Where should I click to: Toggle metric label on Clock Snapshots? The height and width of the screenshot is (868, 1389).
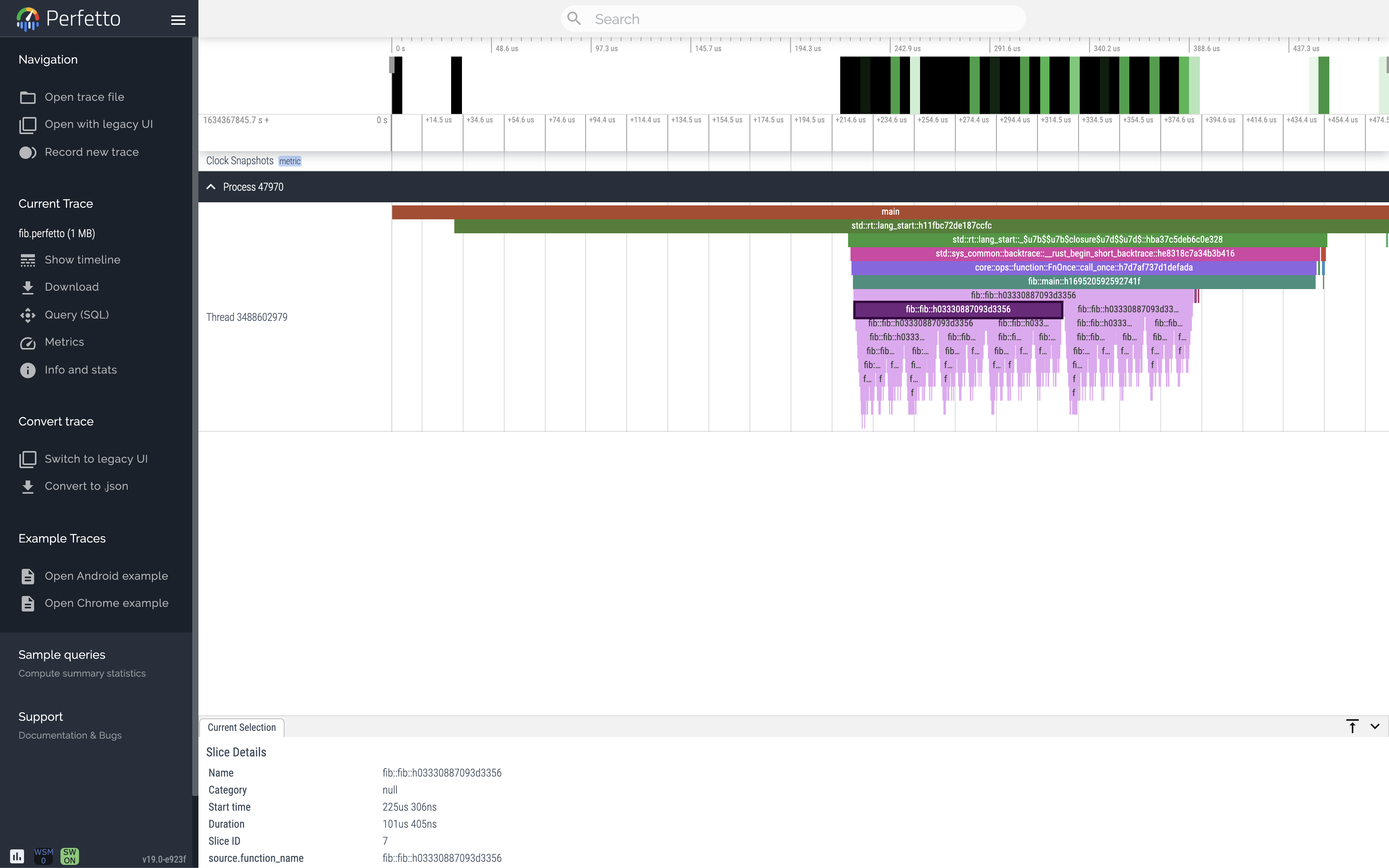[x=289, y=161]
